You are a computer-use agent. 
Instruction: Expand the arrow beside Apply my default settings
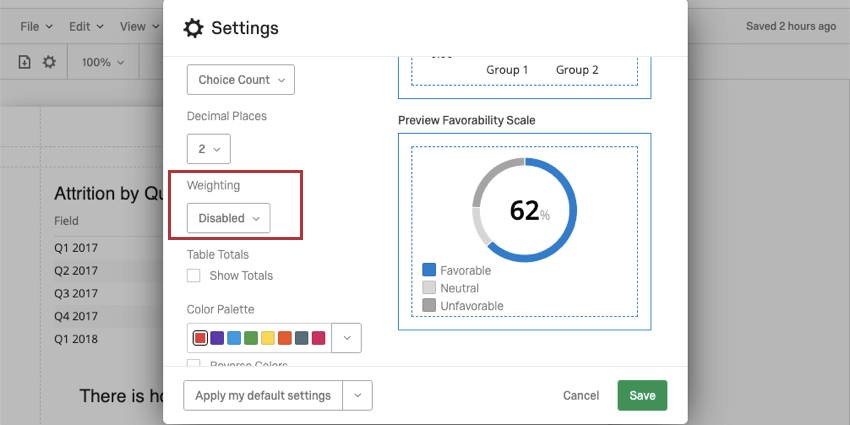click(357, 395)
